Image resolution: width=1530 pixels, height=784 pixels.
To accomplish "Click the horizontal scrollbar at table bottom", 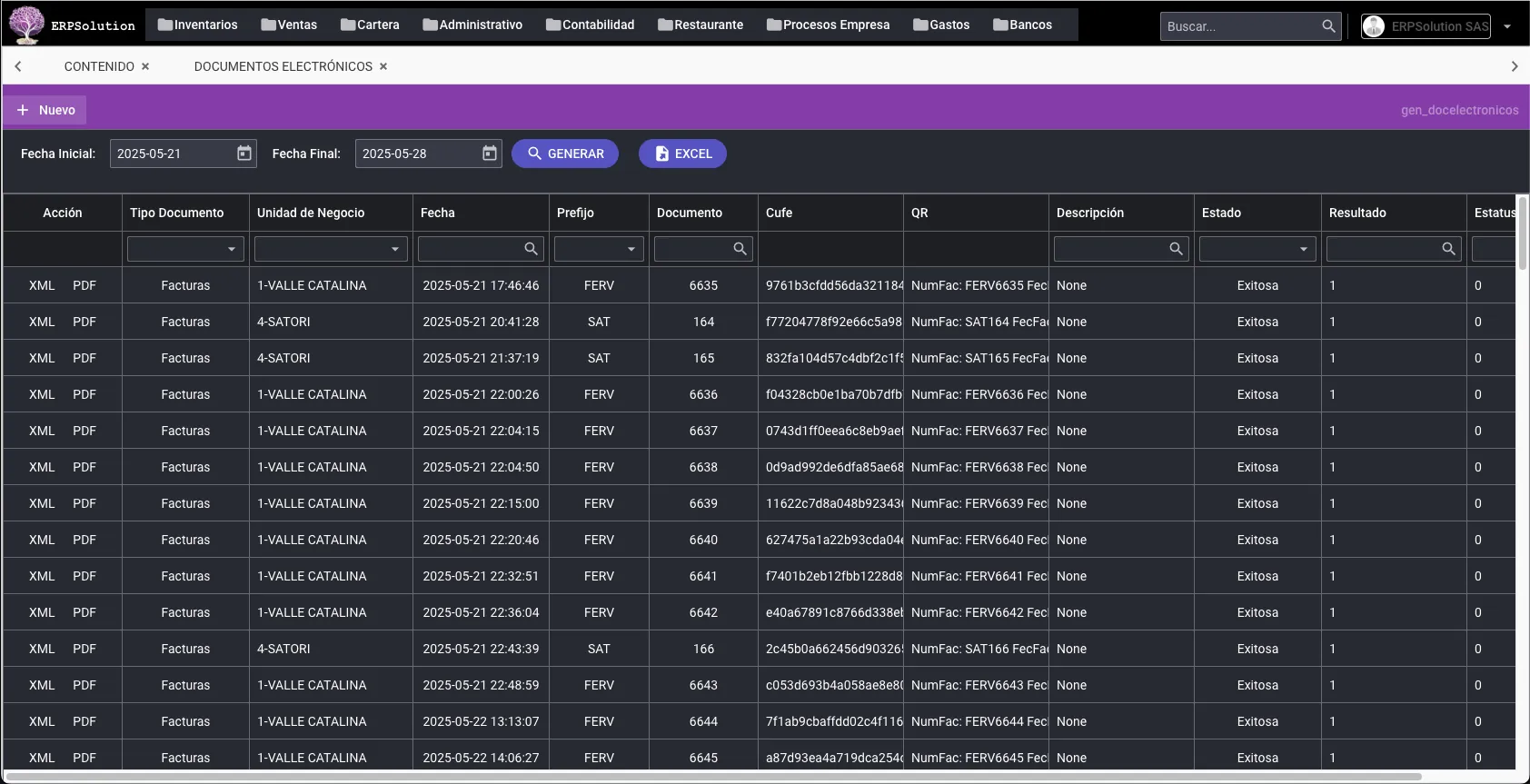I will [x=713, y=777].
